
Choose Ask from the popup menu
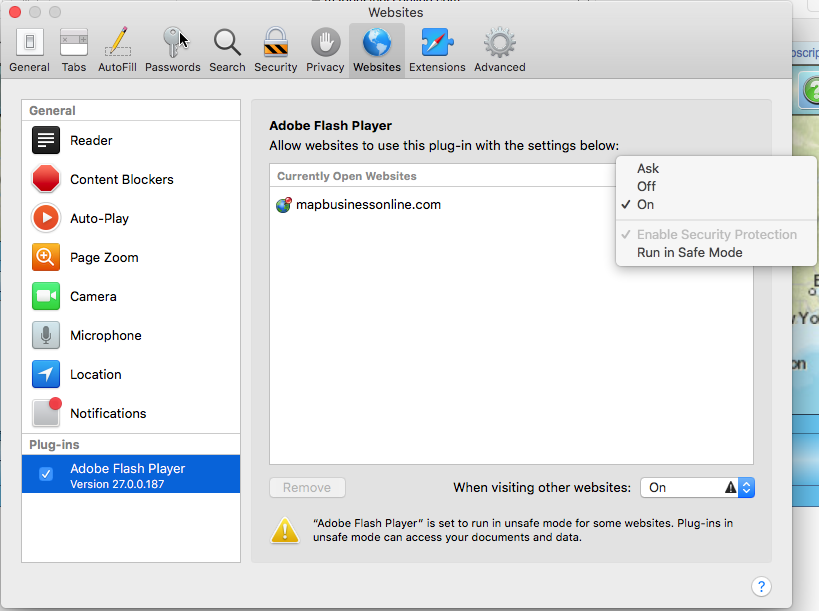[x=648, y=169]
